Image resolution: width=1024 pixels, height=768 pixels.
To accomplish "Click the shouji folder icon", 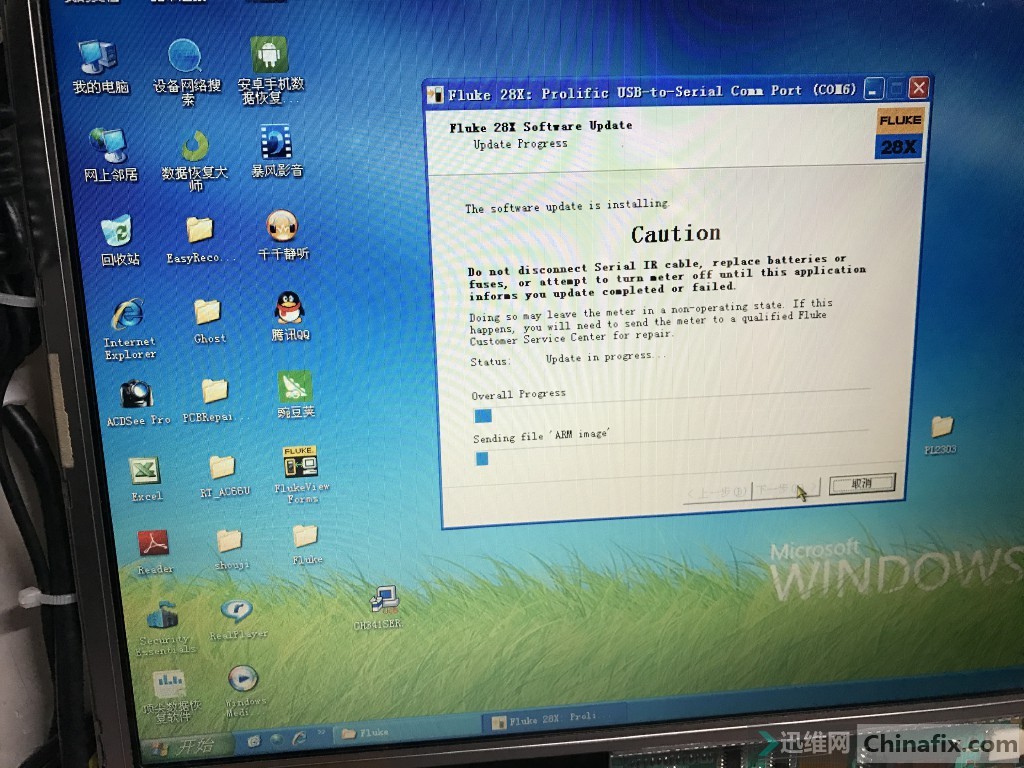I will pos(231,549).
